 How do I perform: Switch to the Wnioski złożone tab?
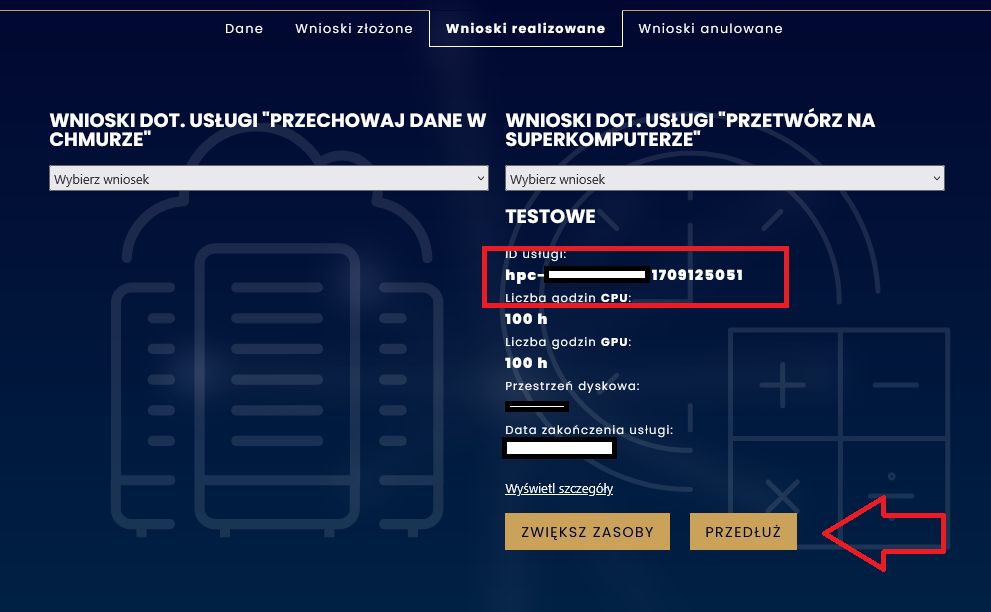(354, 29)
